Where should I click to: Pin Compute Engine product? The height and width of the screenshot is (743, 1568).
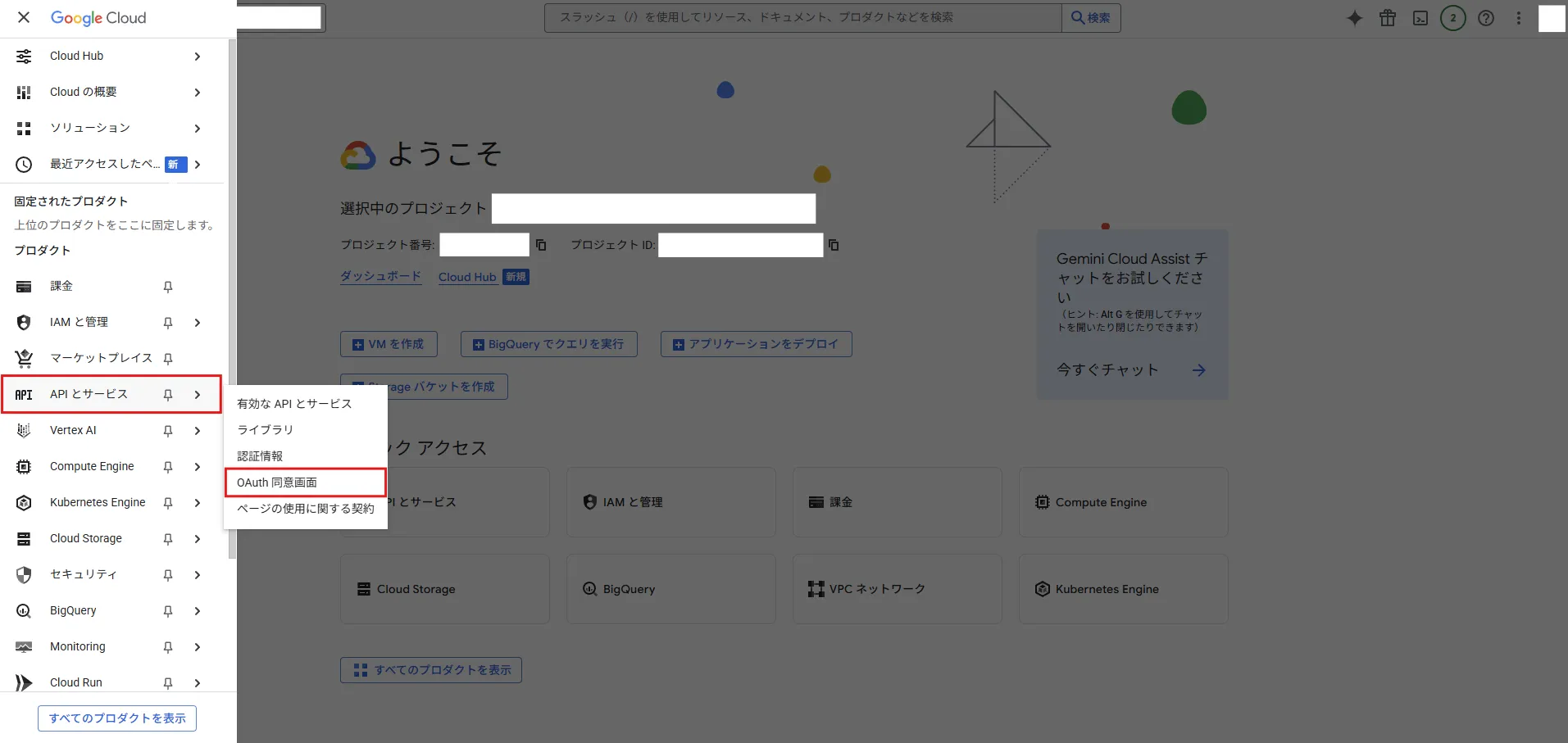click(x=168, y=467)
